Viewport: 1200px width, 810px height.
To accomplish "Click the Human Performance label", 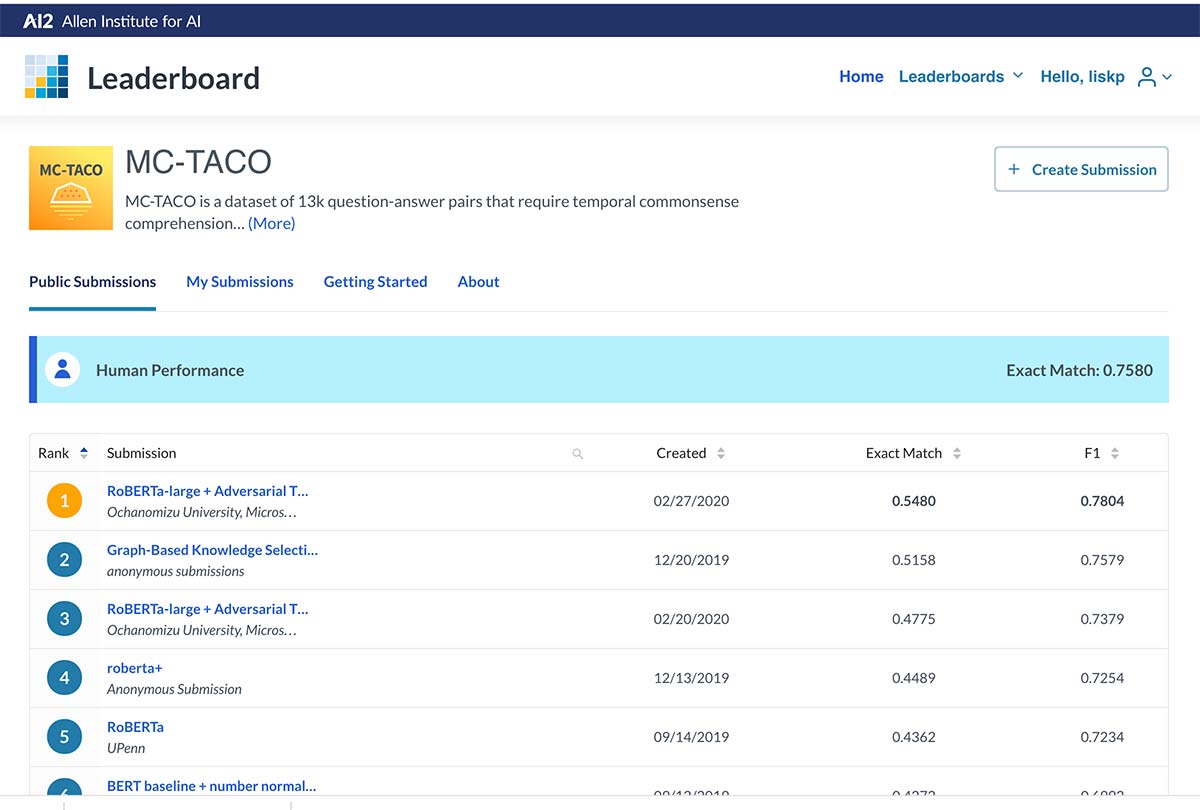I will (170, 370).
